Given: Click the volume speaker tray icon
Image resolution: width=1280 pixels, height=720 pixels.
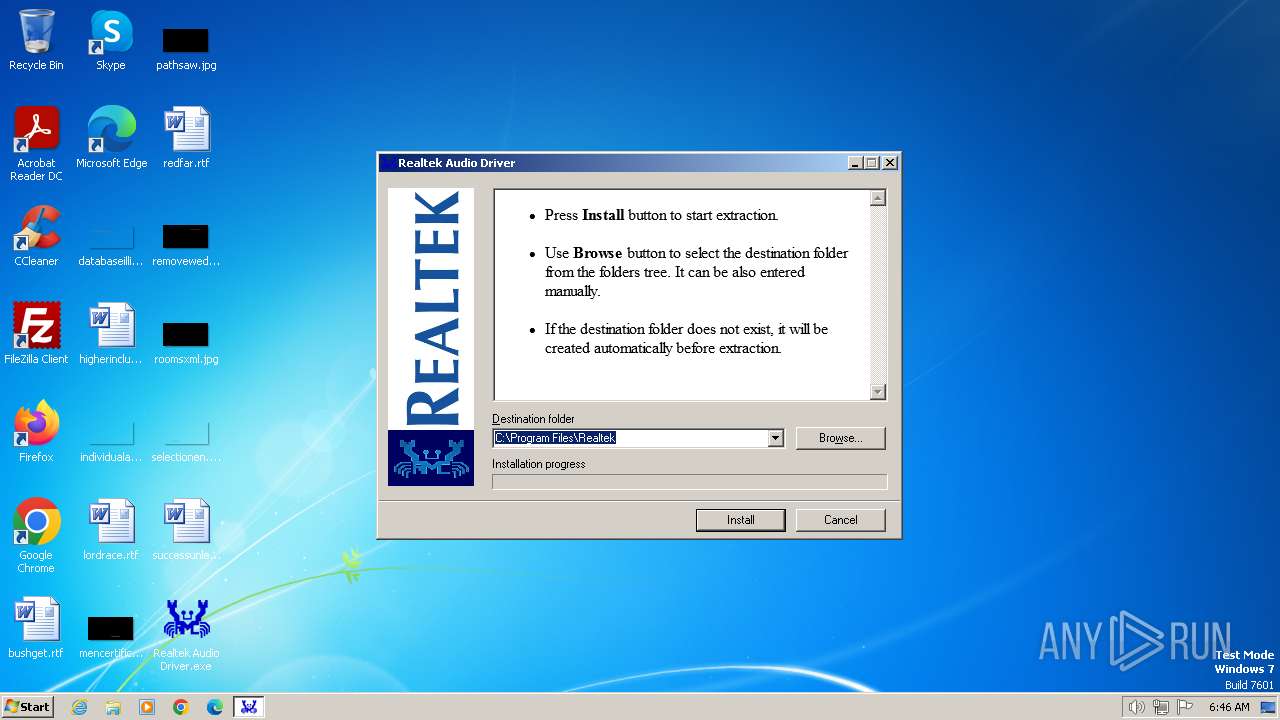Looking at the screenshot, I should pyautogui.click(x=1136, y=707).
